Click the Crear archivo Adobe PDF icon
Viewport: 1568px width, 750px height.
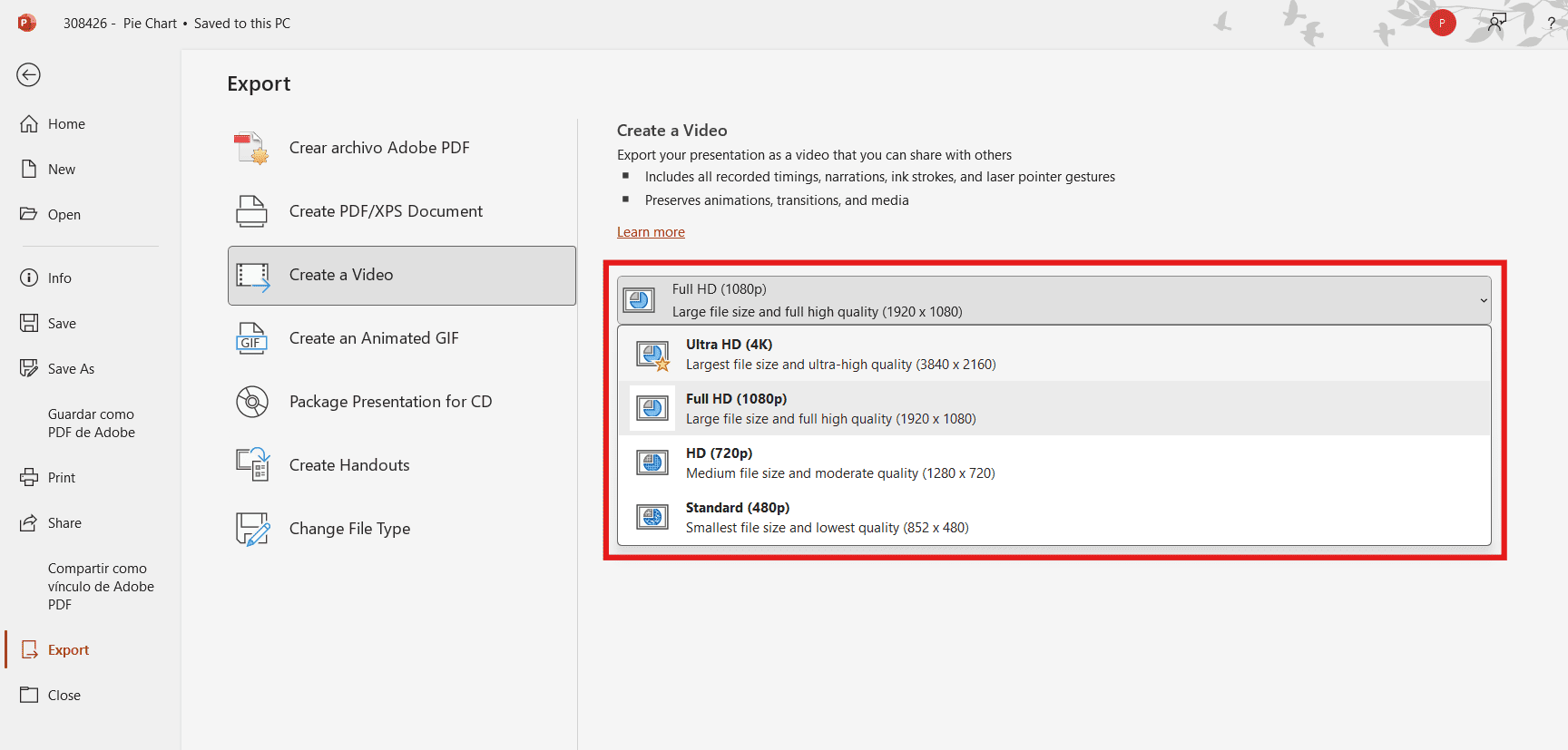pyautogui.click(x=250, y=148)
